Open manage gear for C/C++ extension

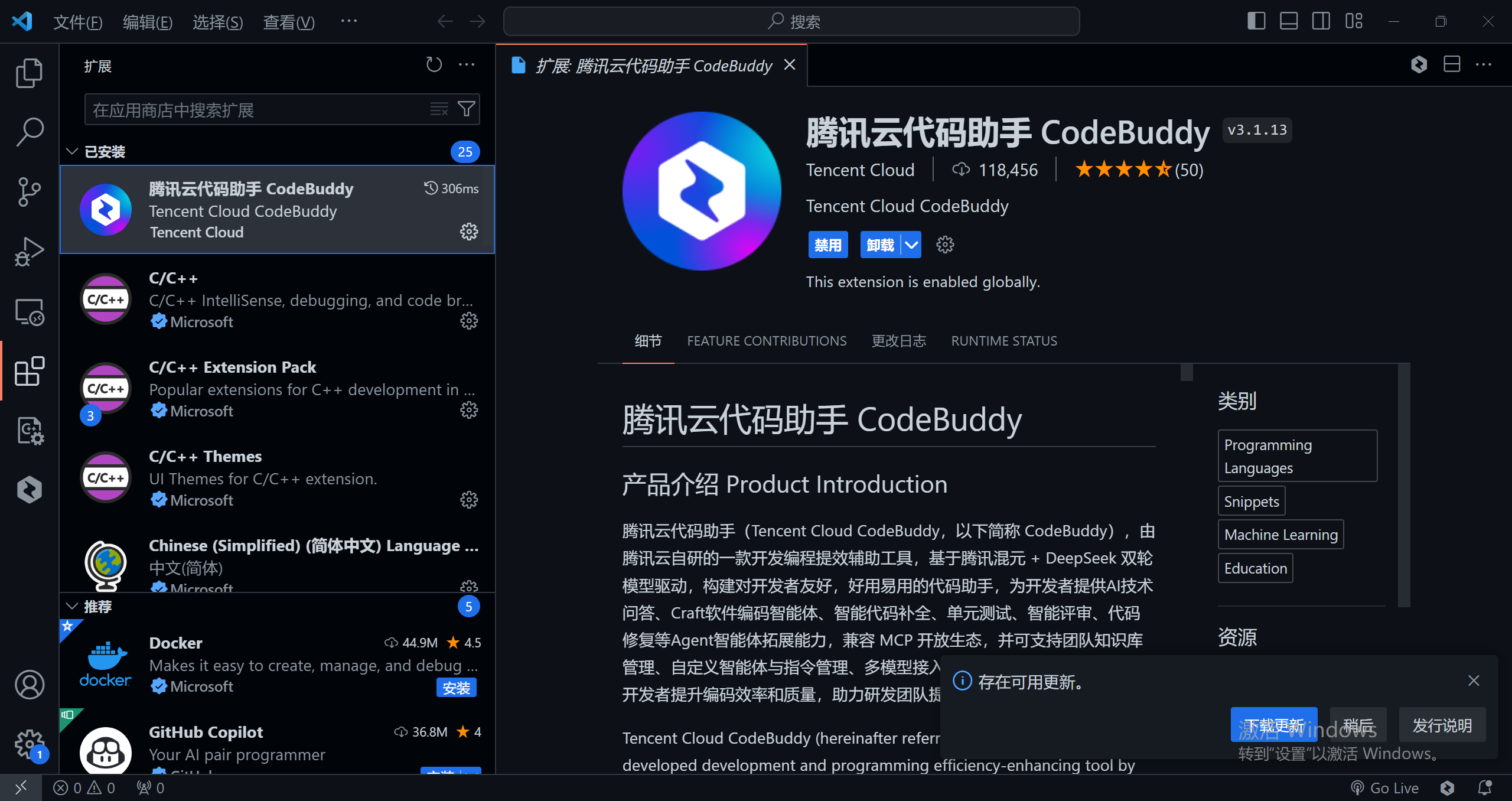[469, 321]
